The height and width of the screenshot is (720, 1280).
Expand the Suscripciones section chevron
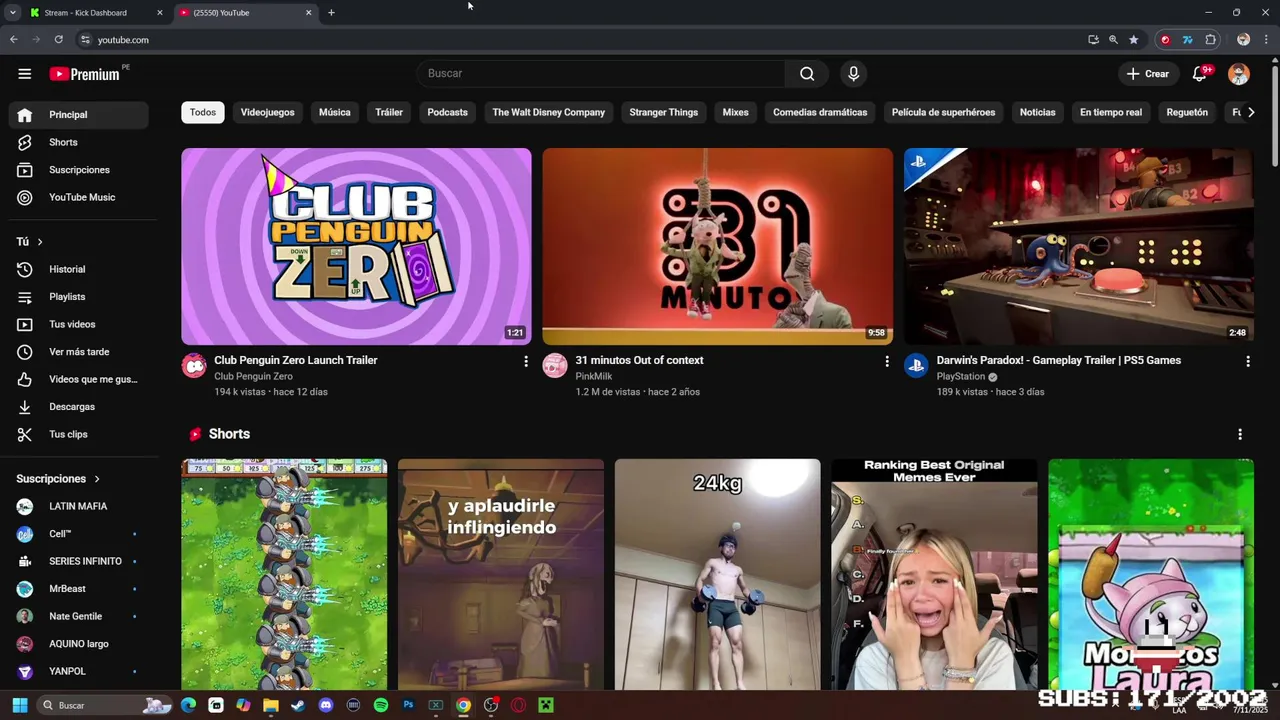click(97, 479)
